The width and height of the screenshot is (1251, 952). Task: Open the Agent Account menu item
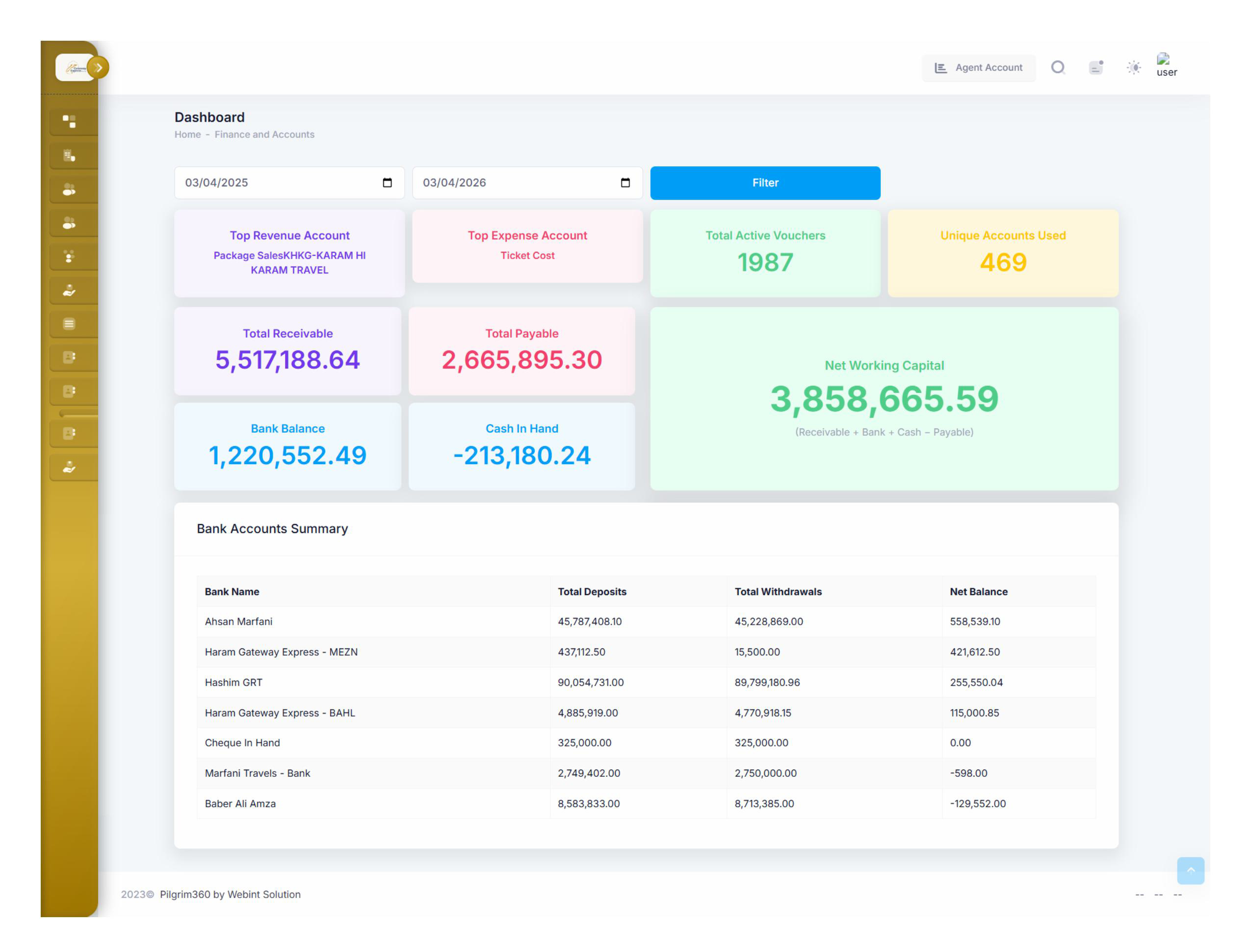[x=978, y=67]
